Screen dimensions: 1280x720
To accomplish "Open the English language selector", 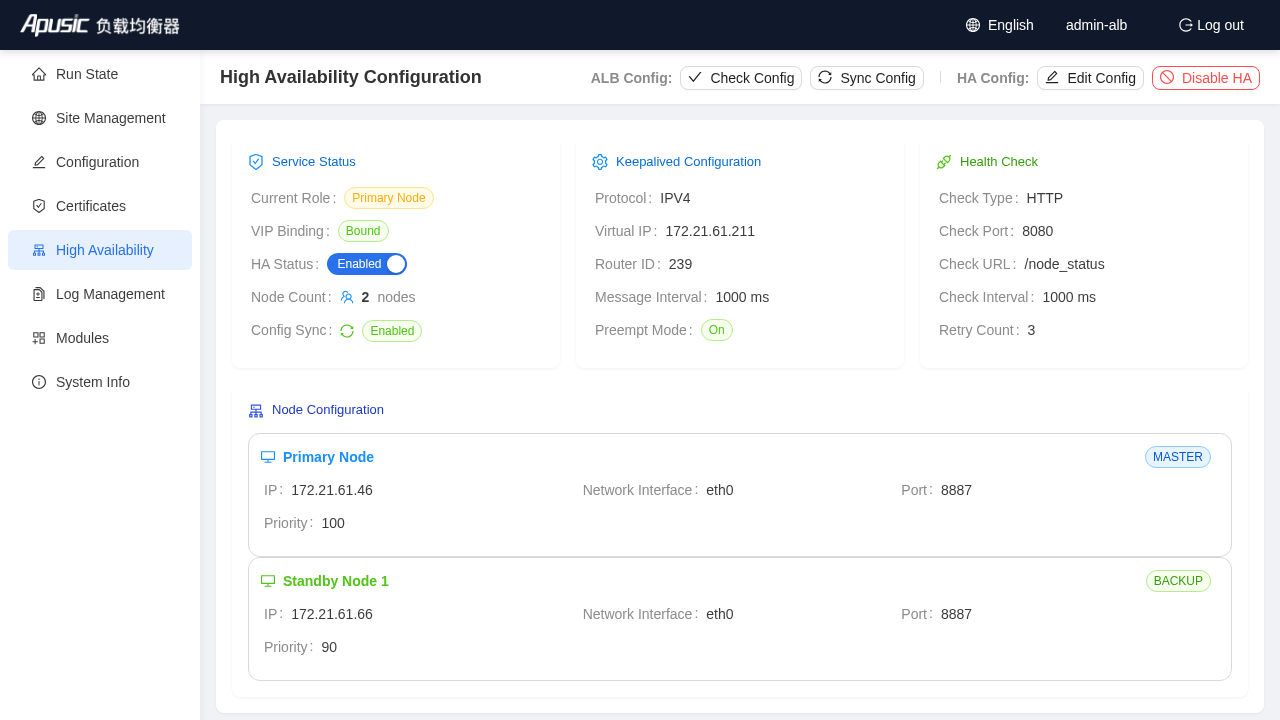I will pos(1000,25).
